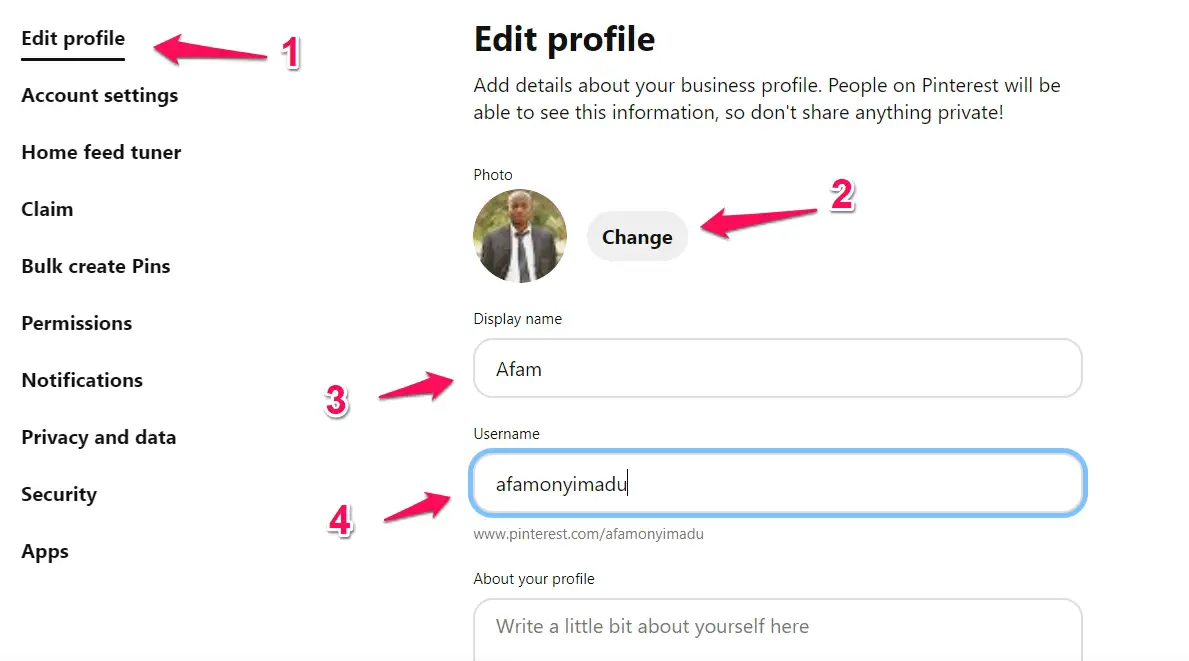Go to Apps settings
Screen dimensions: 1189x661
click(45, 552)
